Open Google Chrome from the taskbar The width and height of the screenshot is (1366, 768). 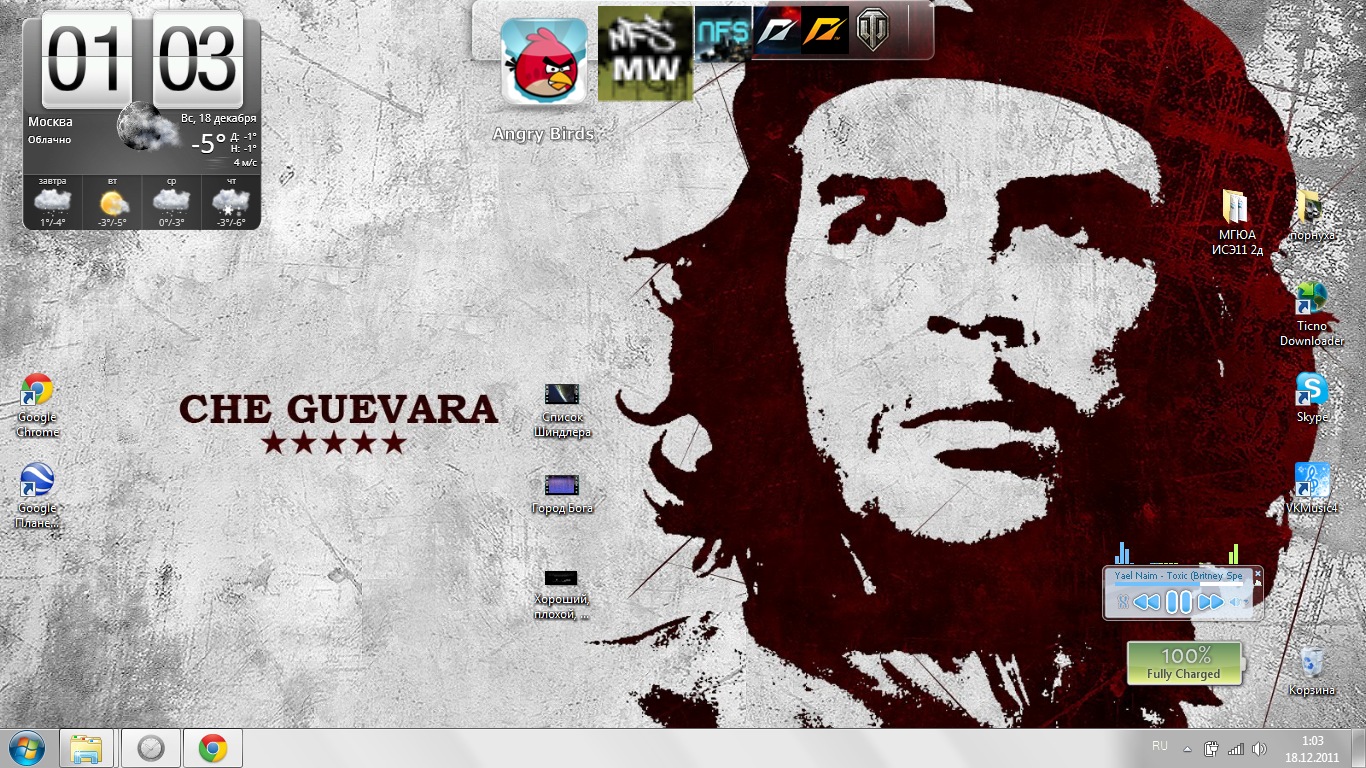pos(213,748)
